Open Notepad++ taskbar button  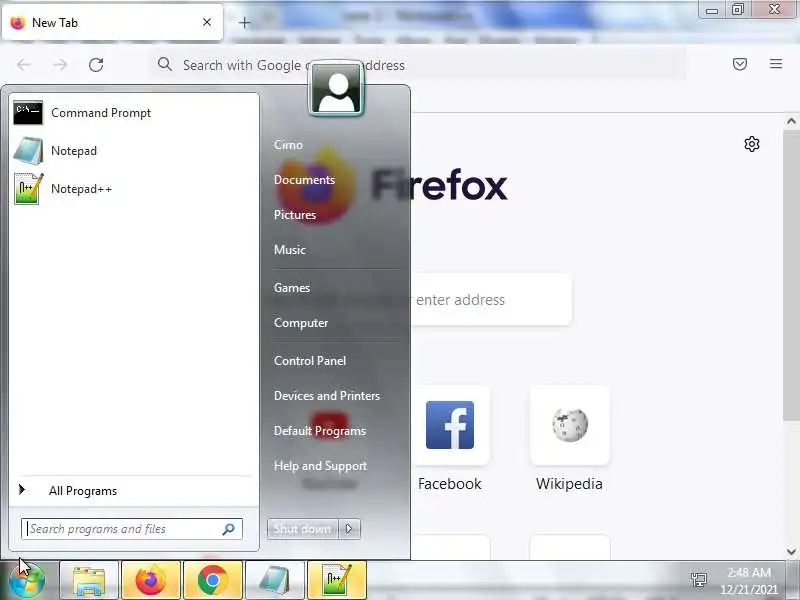click(337, 581)
